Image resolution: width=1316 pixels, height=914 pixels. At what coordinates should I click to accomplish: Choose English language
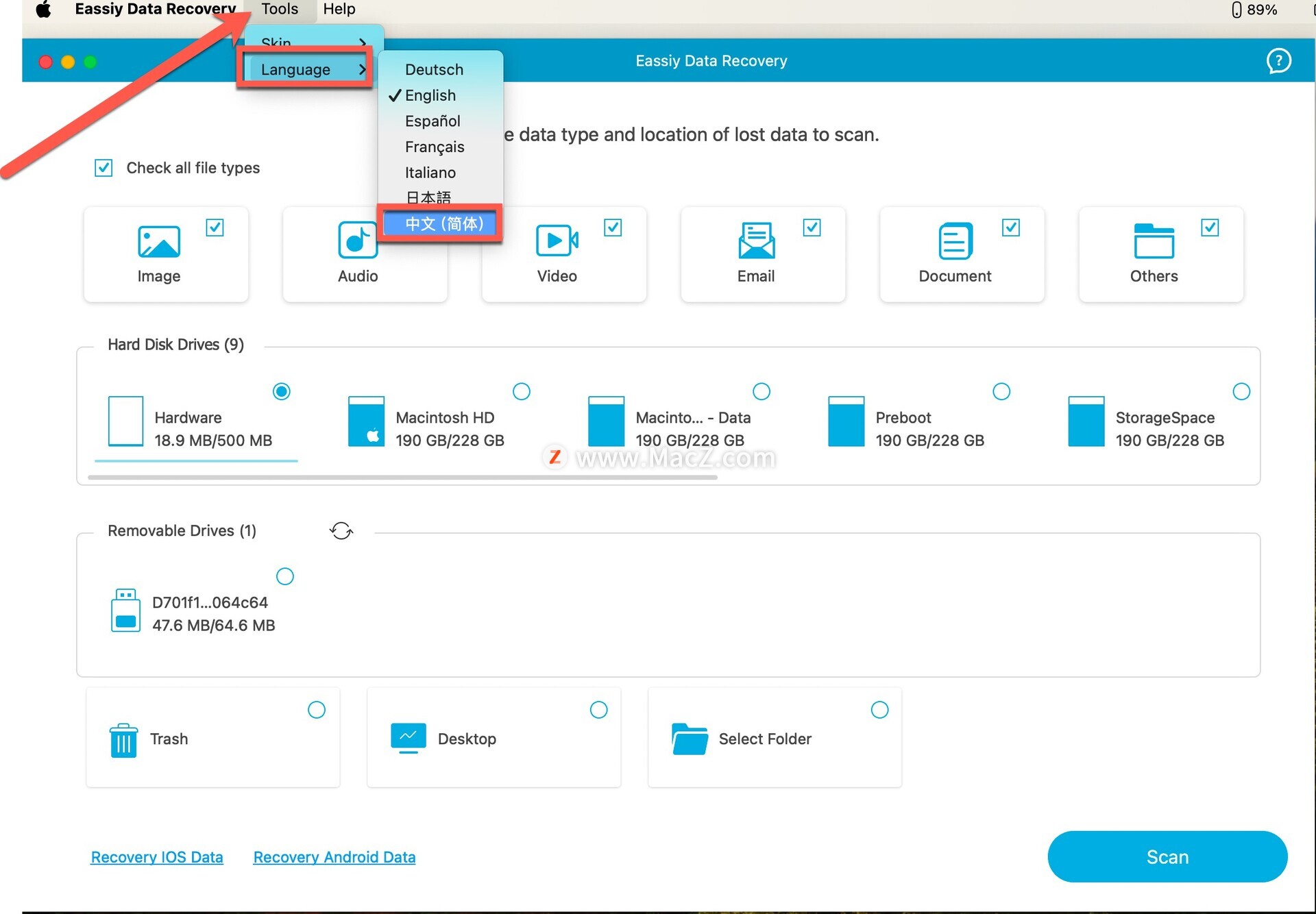click(441, 95)
